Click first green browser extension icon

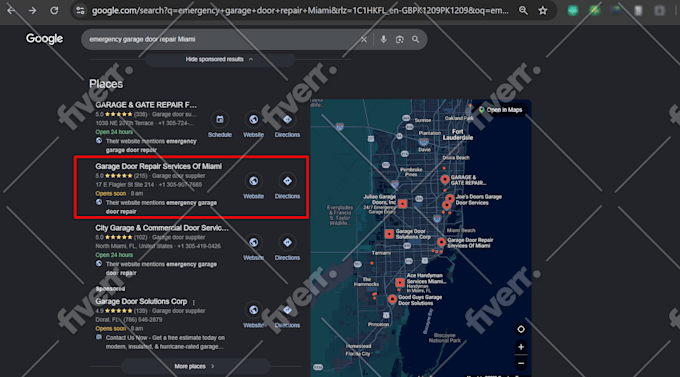pyautogui.click(x=573, y=10)
